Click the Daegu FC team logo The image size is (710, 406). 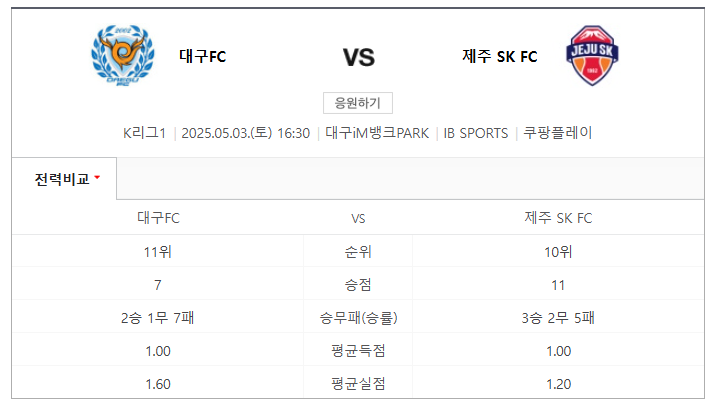coord(123,55)
